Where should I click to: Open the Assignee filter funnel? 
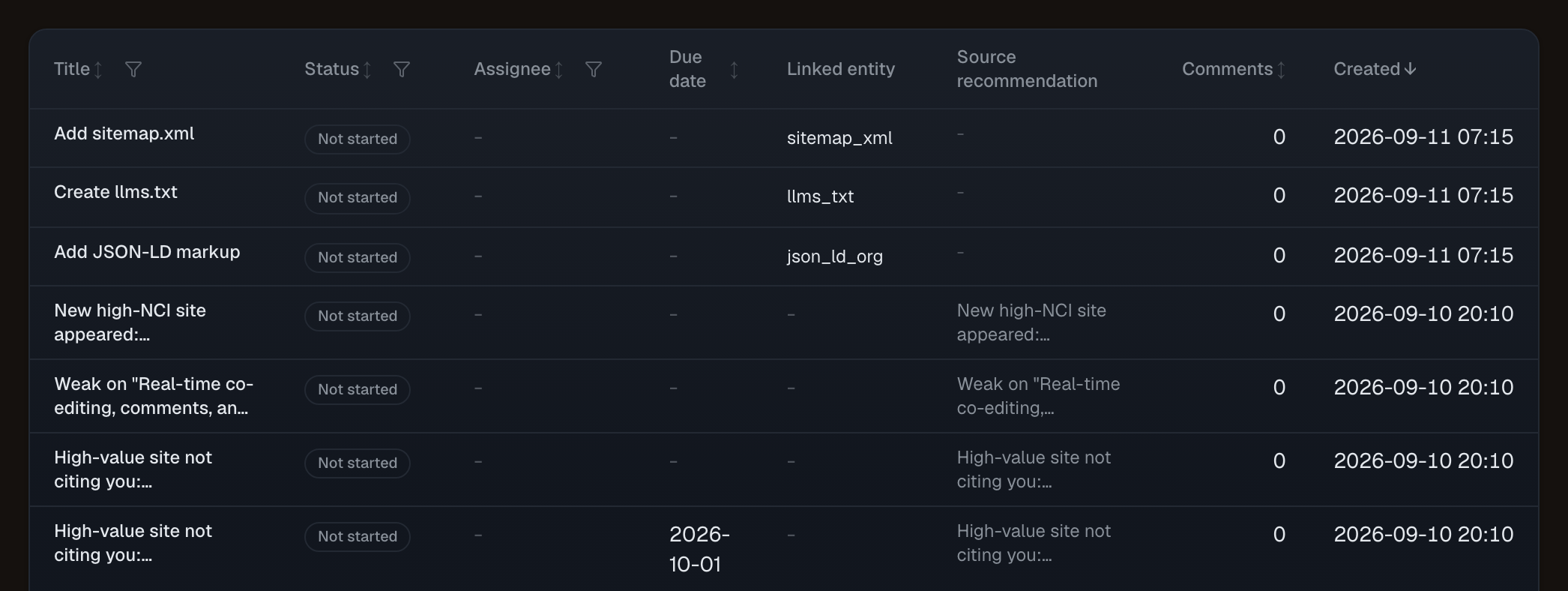click(x=594, y=70)
